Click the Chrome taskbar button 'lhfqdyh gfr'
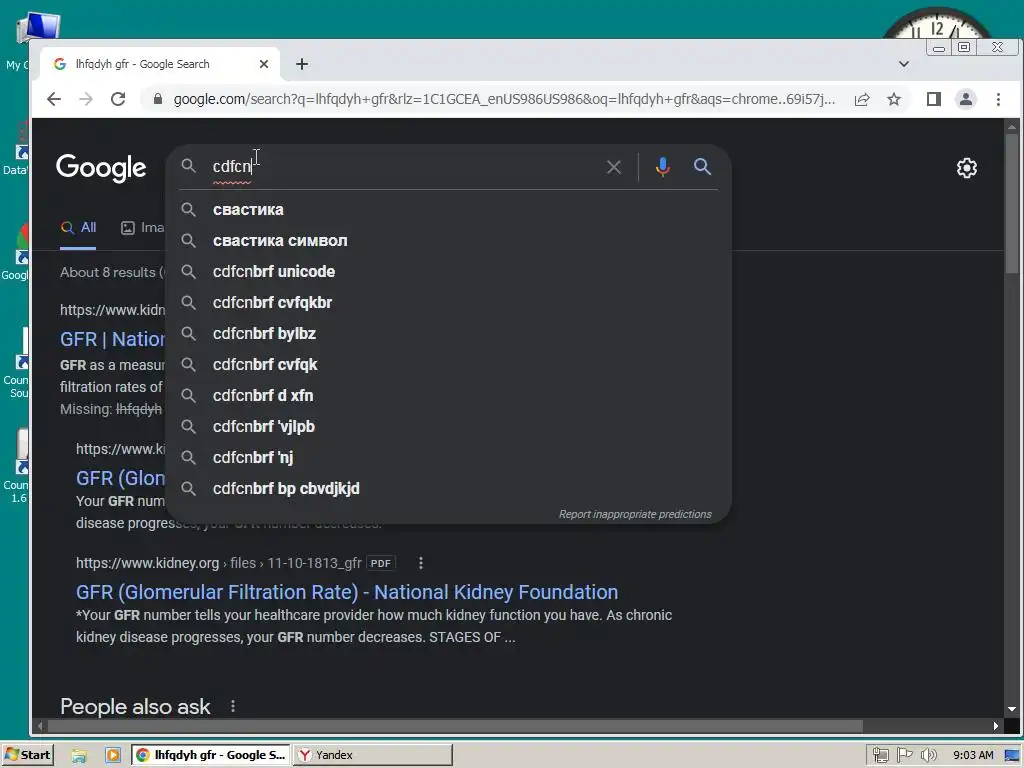The height and width of the screenshot is (768, 1024). (x=211, y=755)
